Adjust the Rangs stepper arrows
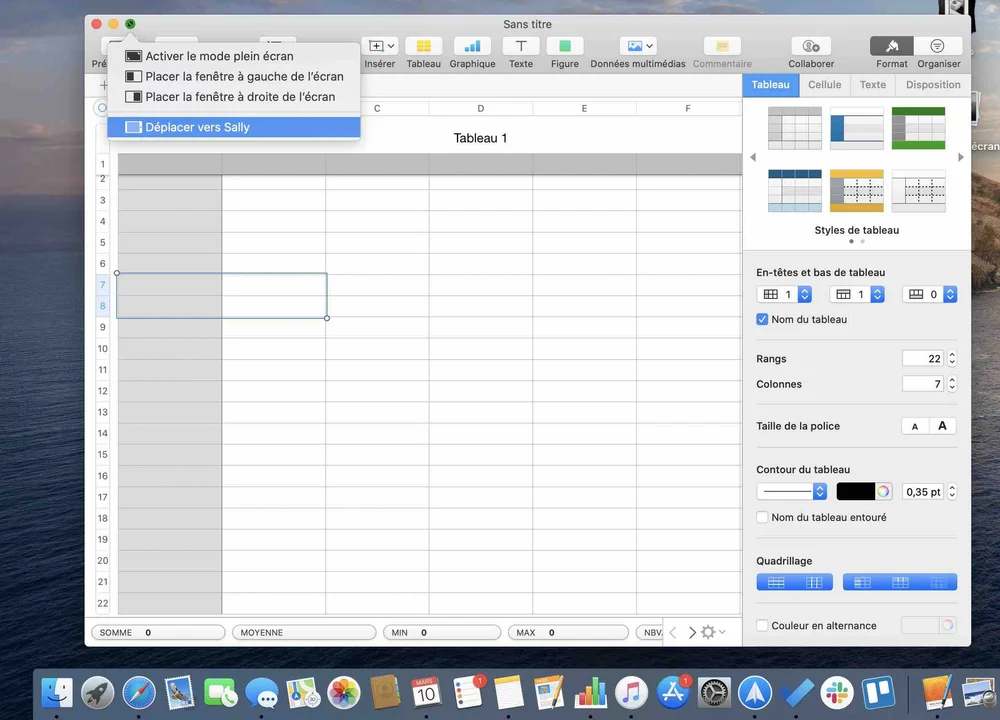 point(952,358)
